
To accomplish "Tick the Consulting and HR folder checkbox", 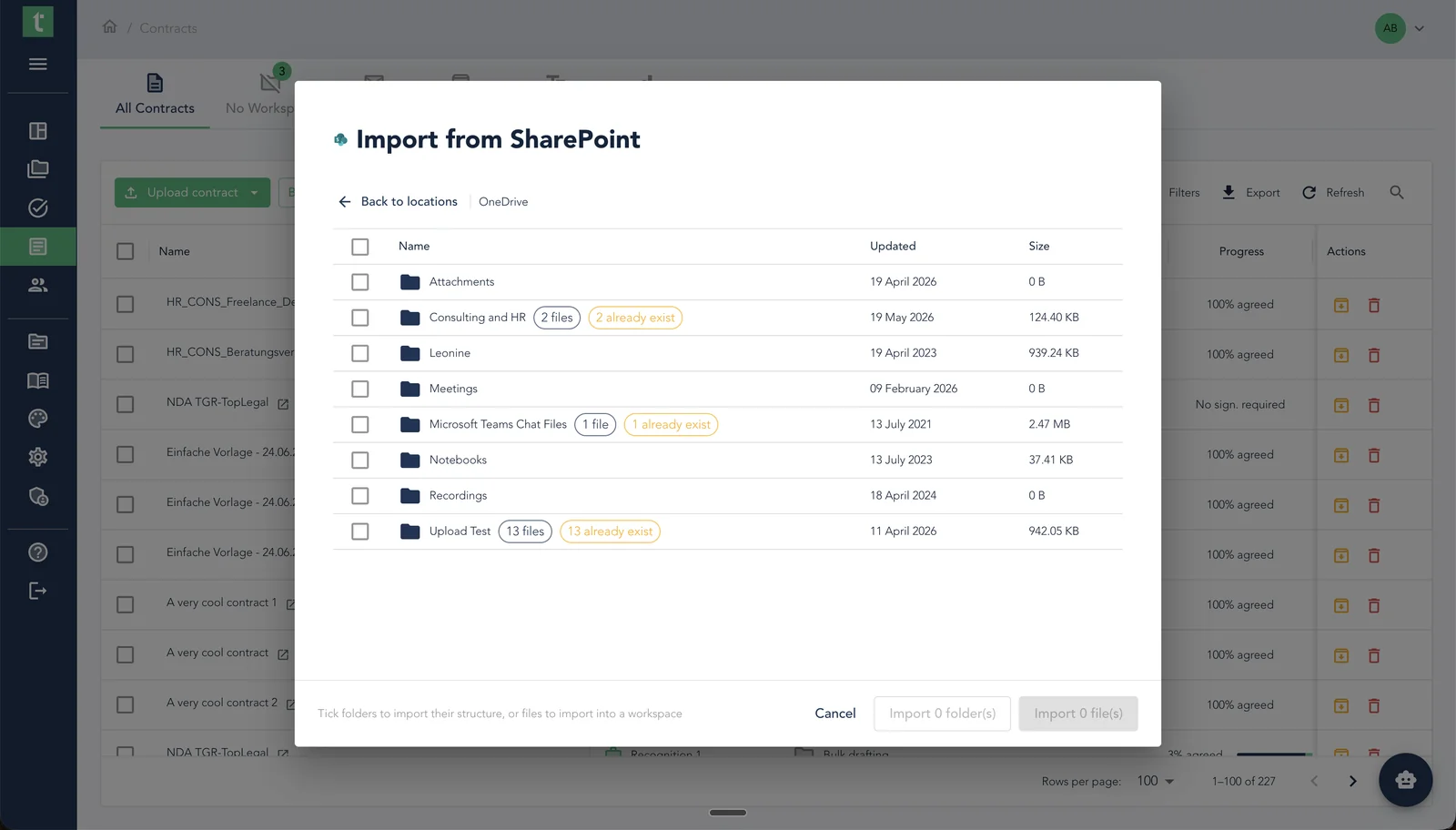I will [360, 318].
